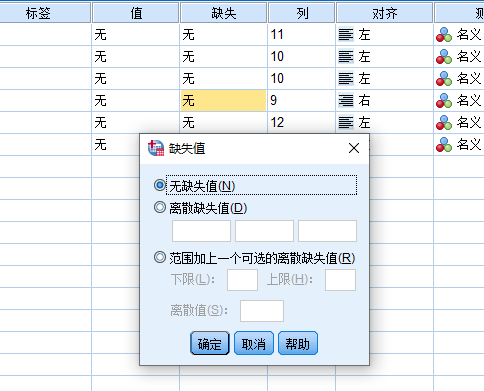Click 左 alignment text in width 11 row

coord(364,34)
